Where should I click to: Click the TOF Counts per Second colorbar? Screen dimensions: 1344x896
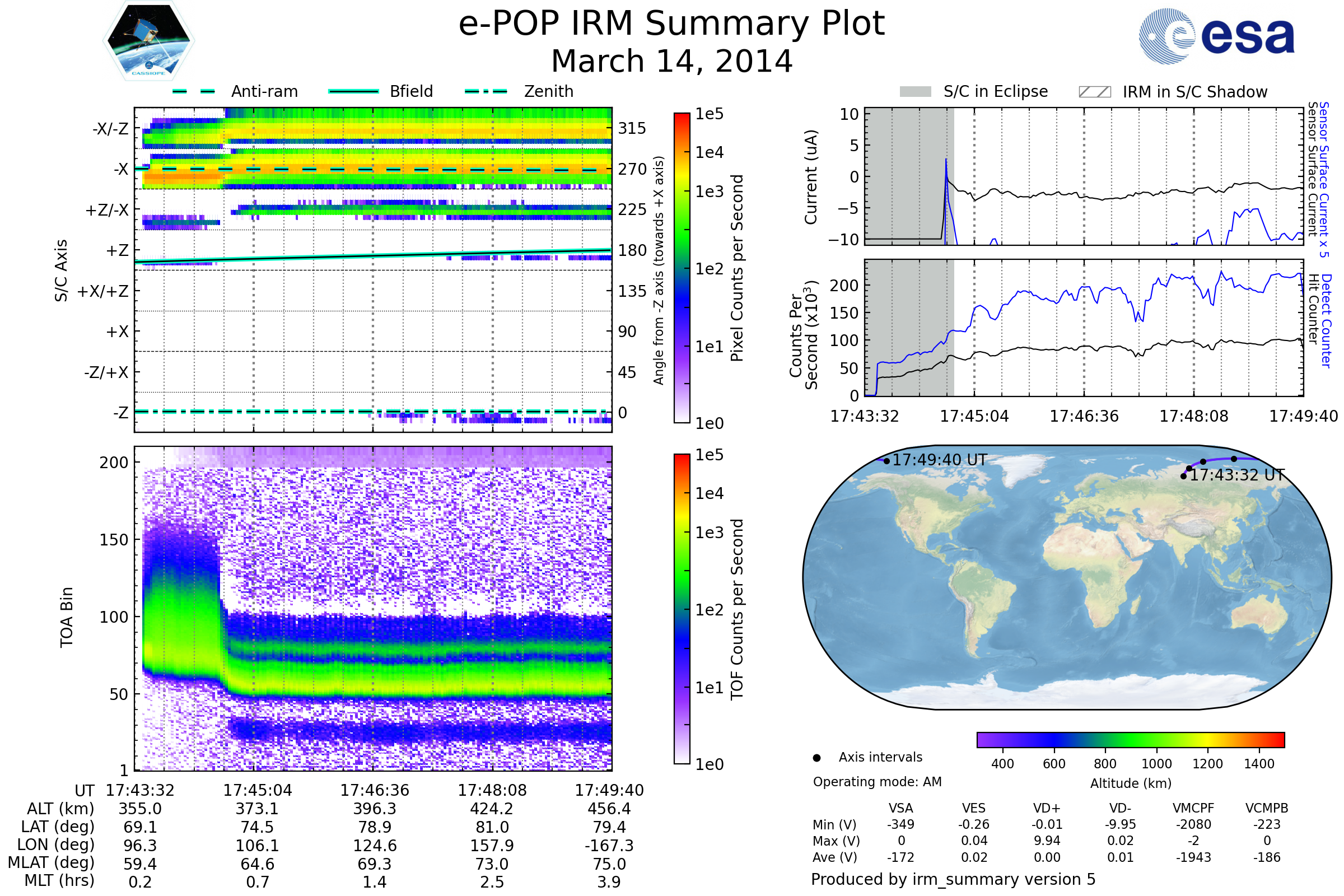coord(682,609)
